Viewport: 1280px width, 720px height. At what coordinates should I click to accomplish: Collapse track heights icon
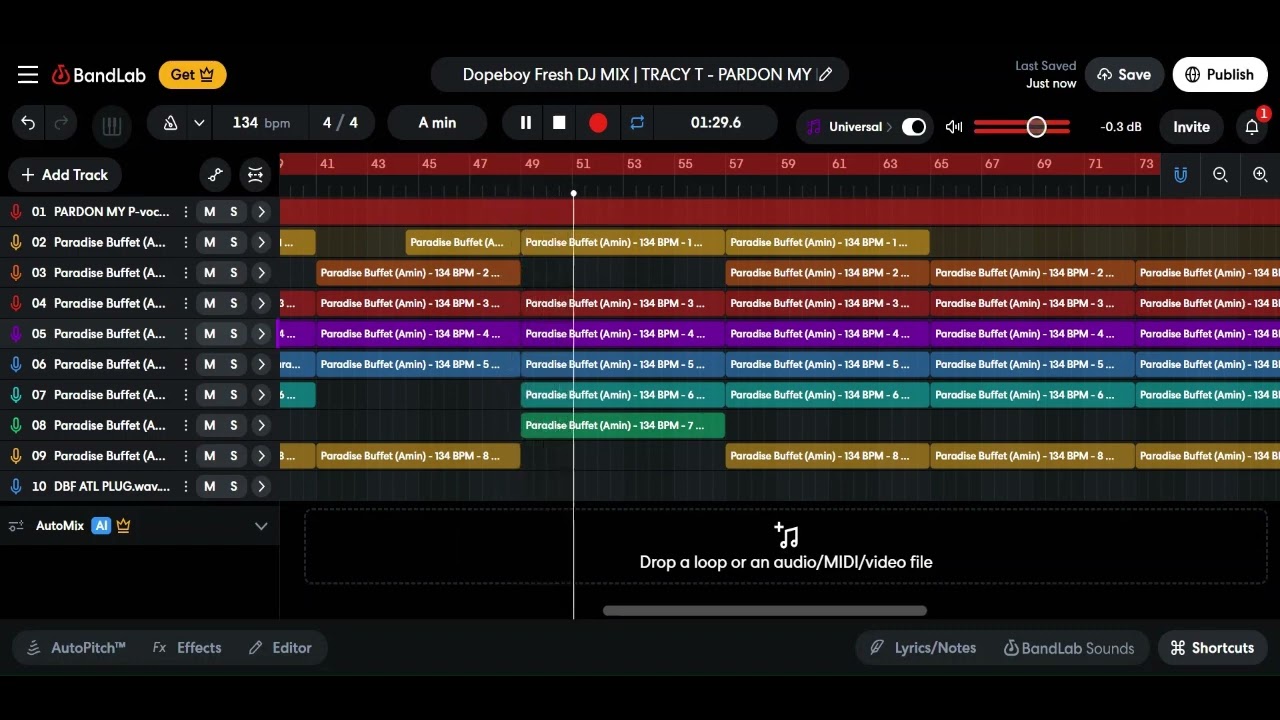pos(255,175)
